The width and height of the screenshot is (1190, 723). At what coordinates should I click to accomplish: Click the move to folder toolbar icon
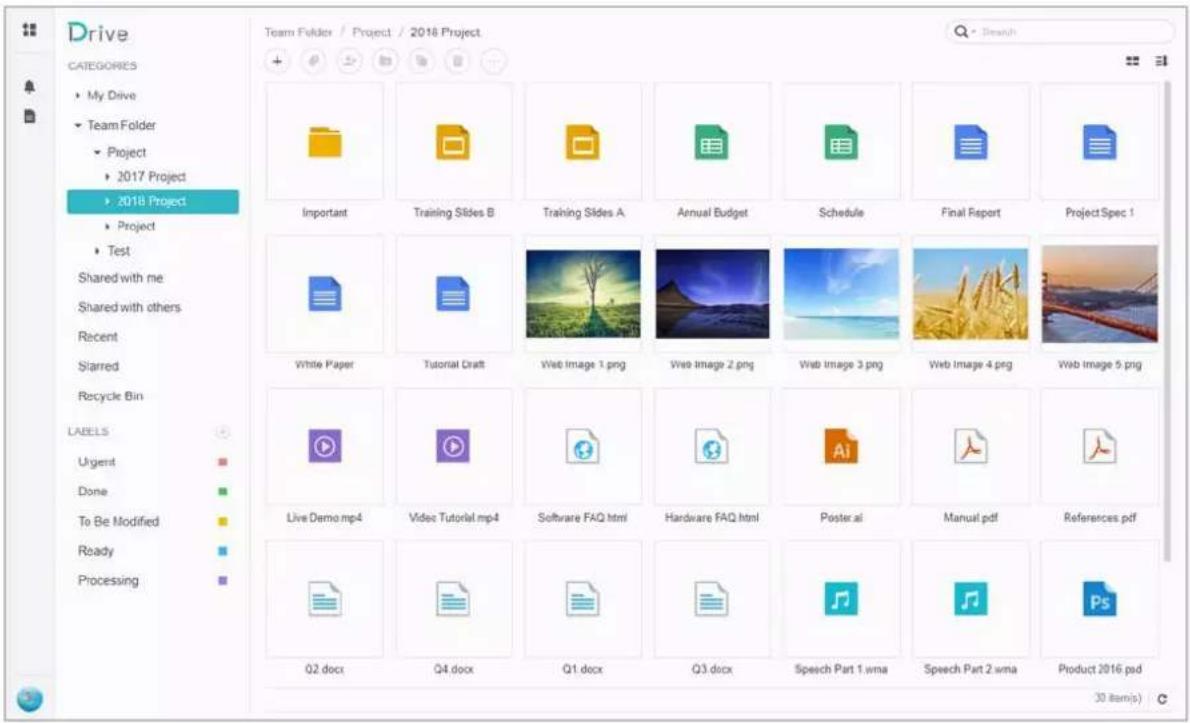[385, 61]
